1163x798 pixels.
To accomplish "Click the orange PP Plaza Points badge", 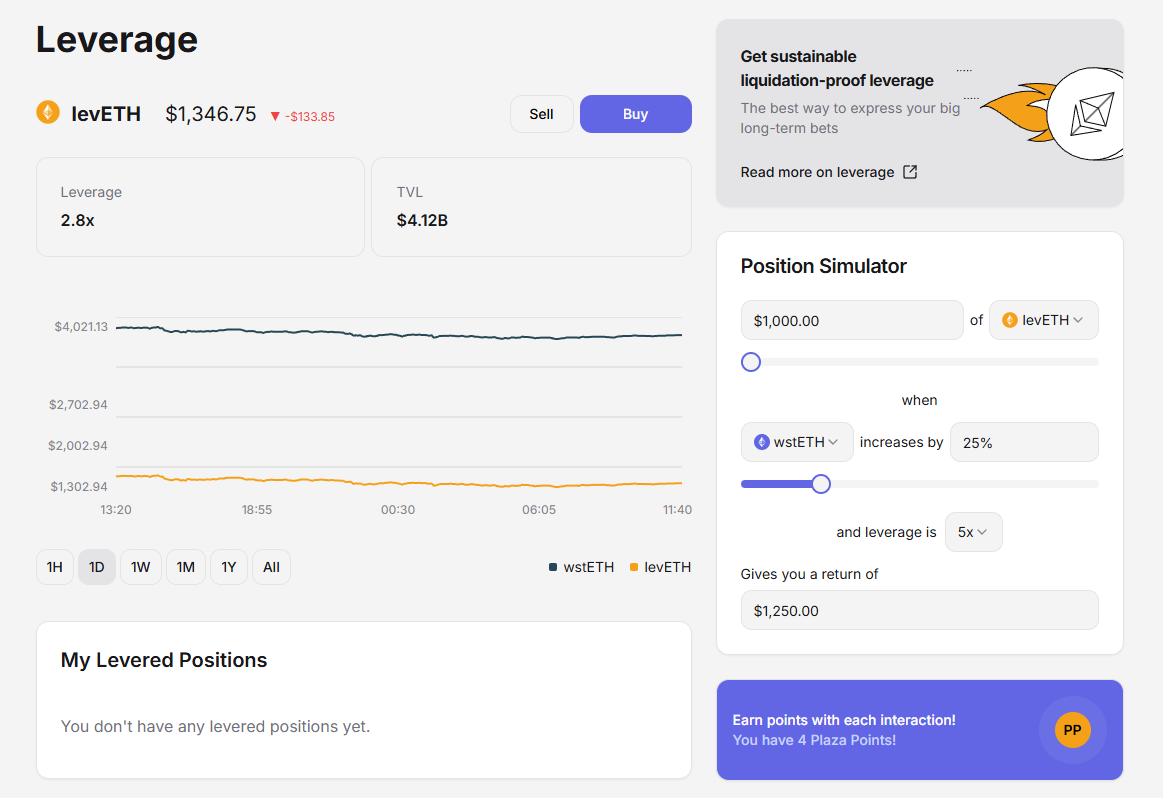I will click(x=1072, y=730).
